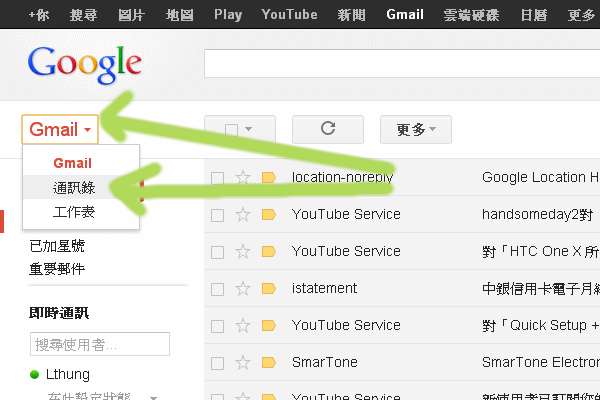Tick checkbox for Quick Setup email

(217, 326)
